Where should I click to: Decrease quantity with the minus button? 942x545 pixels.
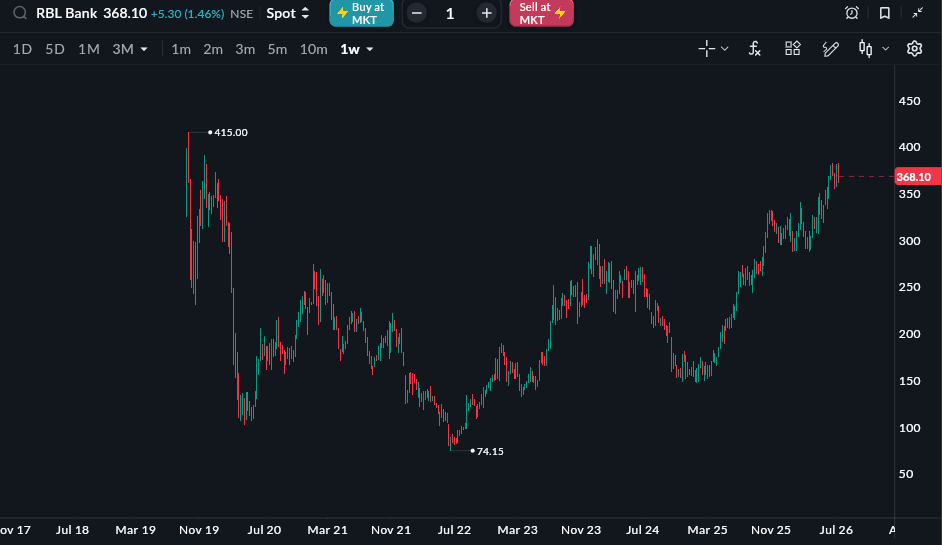[x=416, y=13]
